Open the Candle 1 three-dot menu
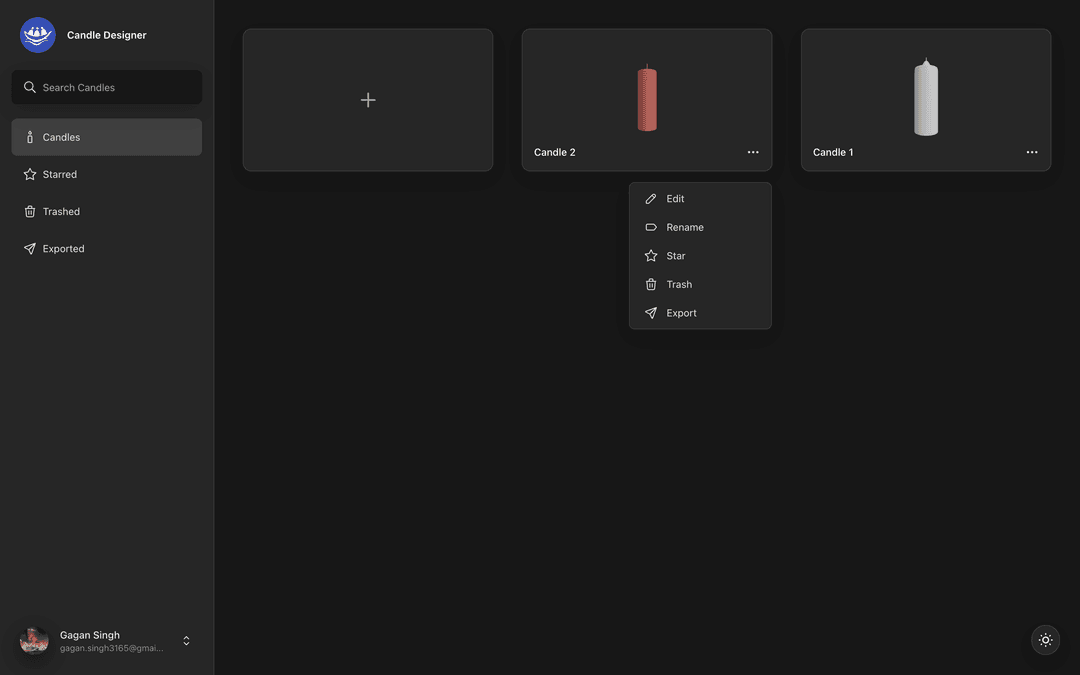This screenshot has height=675, width=1080. tap(1032, 152)
